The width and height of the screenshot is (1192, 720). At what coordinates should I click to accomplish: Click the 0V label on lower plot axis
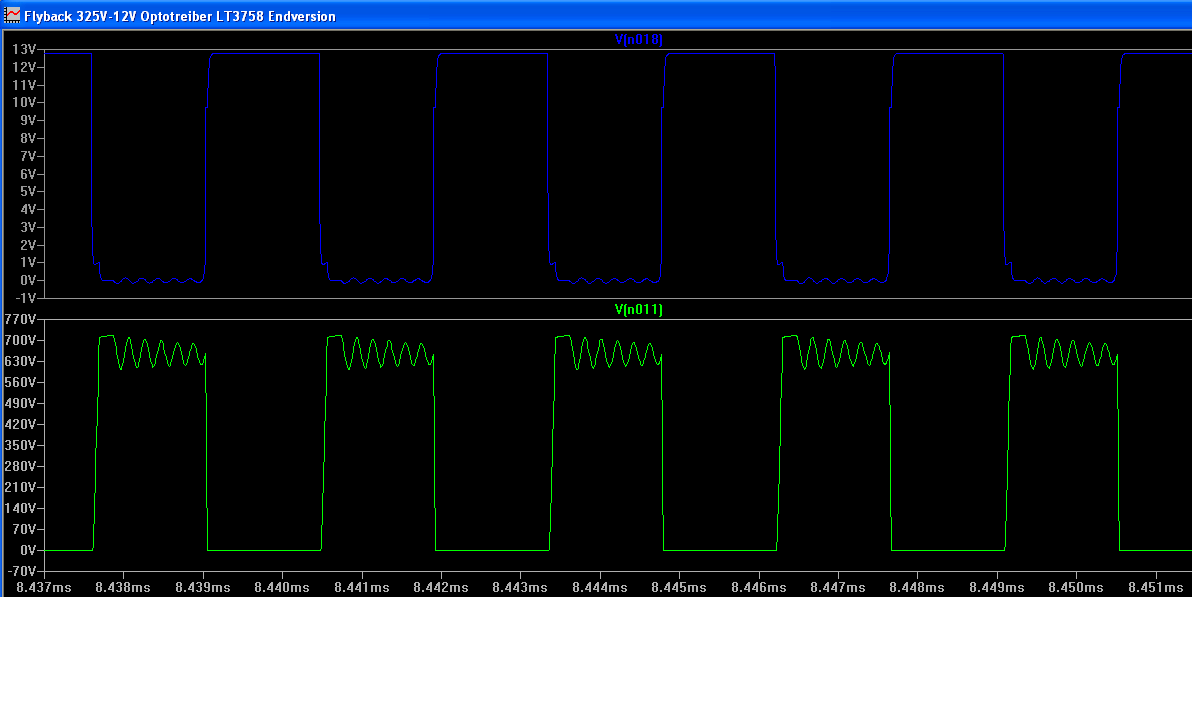coord(28,550)
